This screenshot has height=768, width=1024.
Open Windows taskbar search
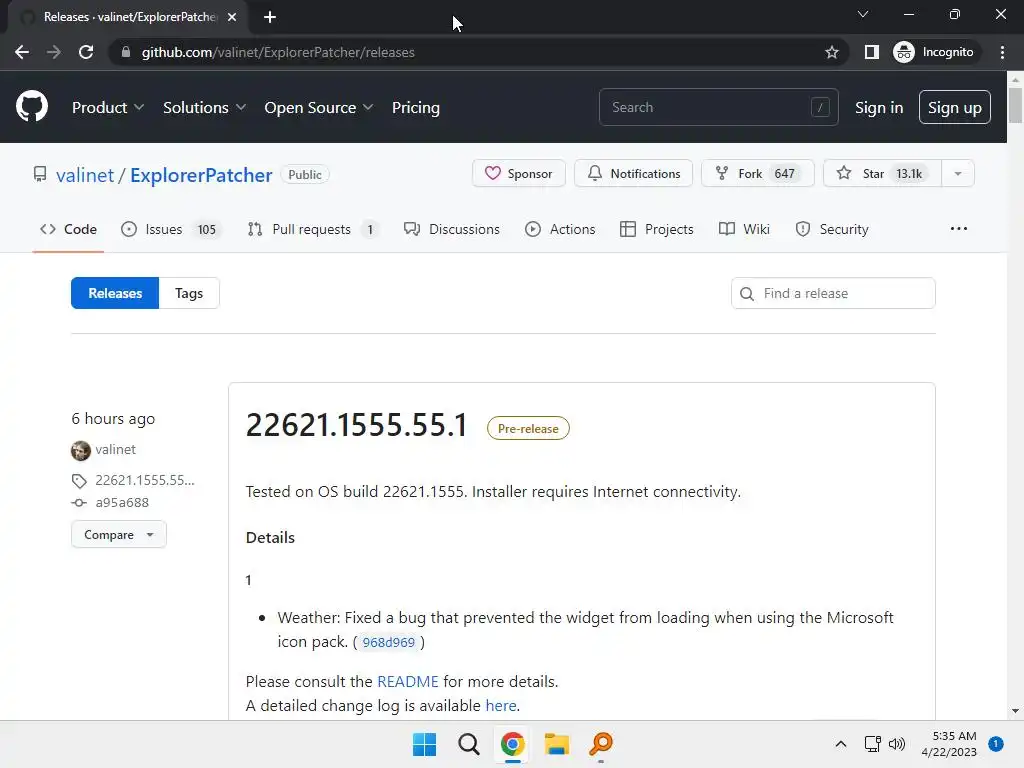click(x=469, y=744)
